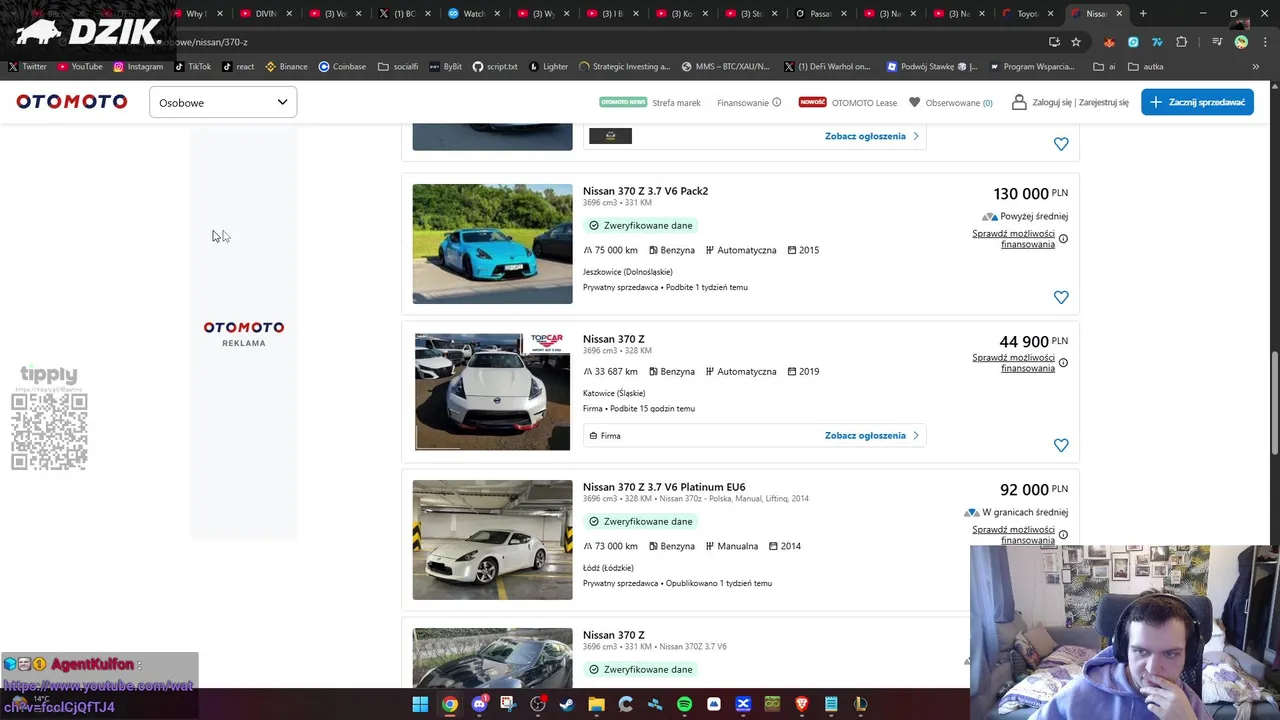The height and width of the screenshot is (720, 1280).
Task: Favorite the 44 900 PLN Nissan 370 Z listing
Action: coord(1061,445)
